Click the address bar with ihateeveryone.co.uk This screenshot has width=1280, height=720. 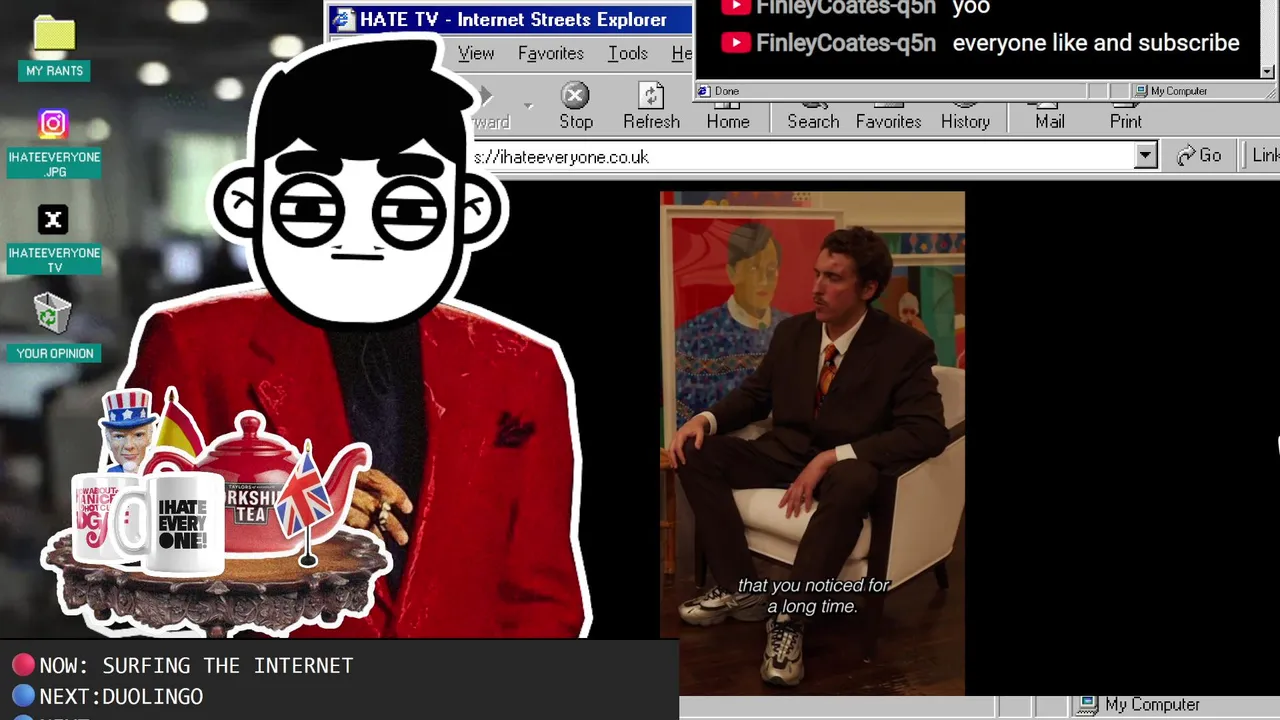[803, 157]
